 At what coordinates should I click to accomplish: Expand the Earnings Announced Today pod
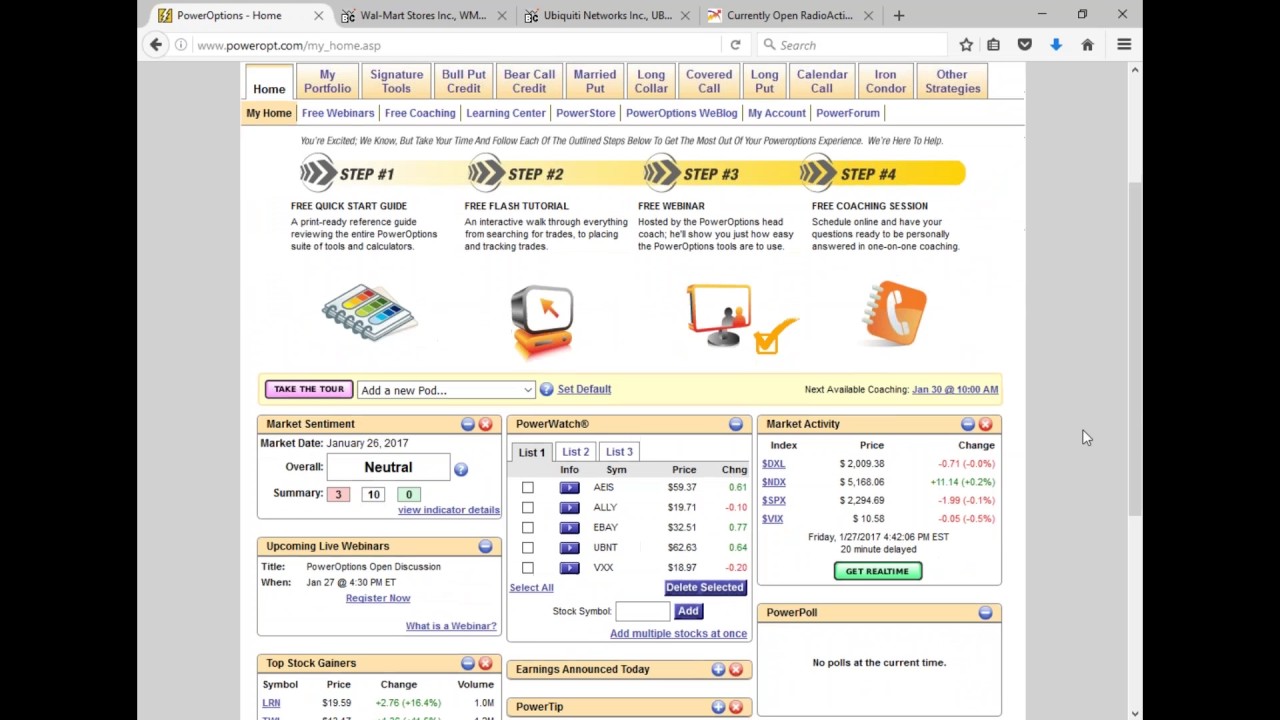click(718, 669)
